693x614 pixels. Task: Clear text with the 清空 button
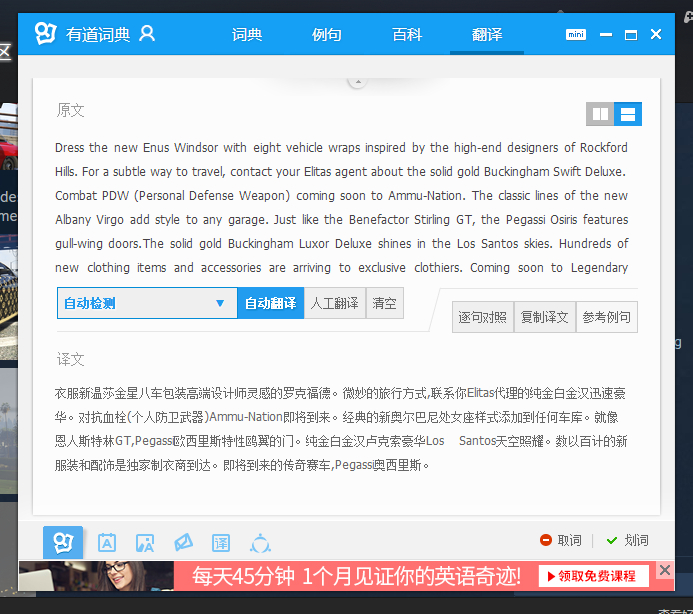[x=385, y=303]
